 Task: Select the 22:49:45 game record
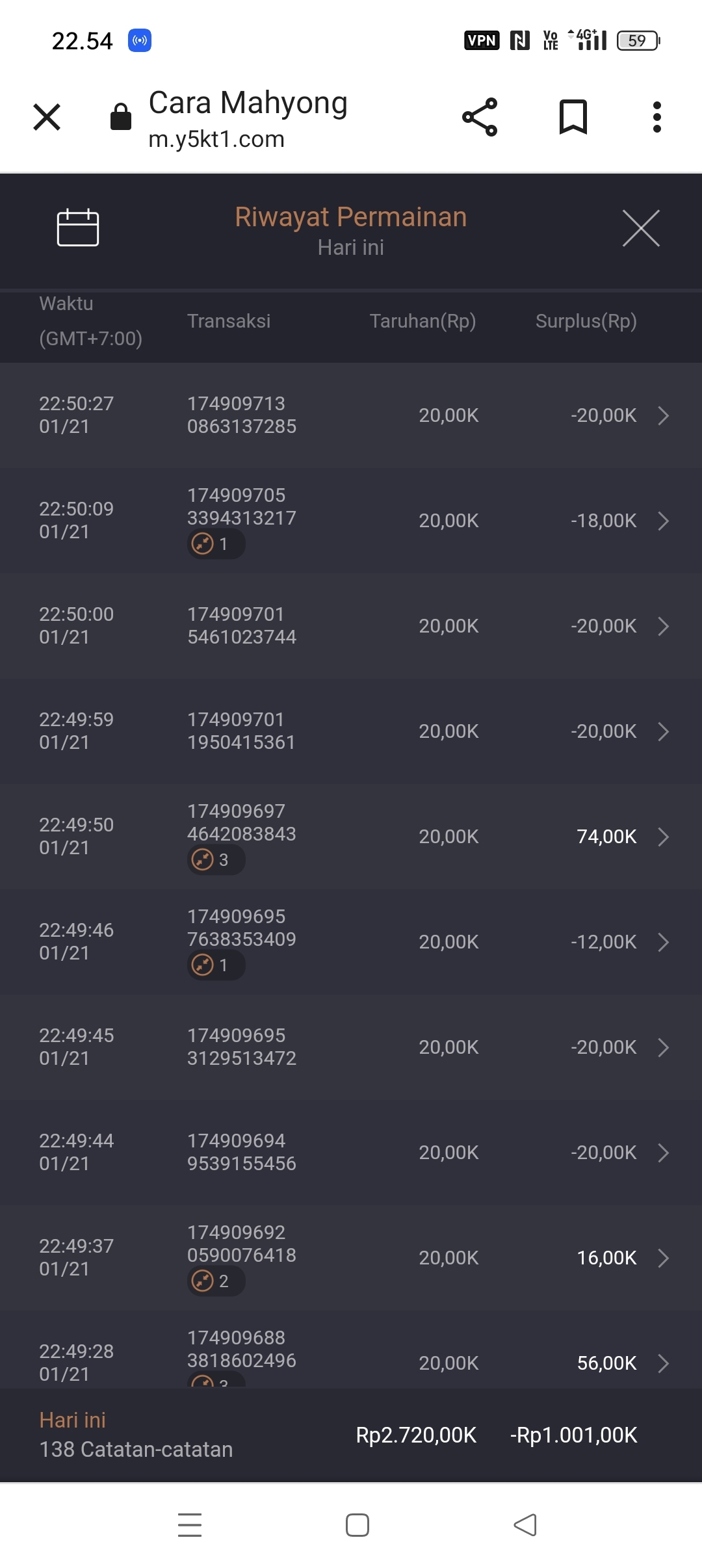coord(351,1047)
